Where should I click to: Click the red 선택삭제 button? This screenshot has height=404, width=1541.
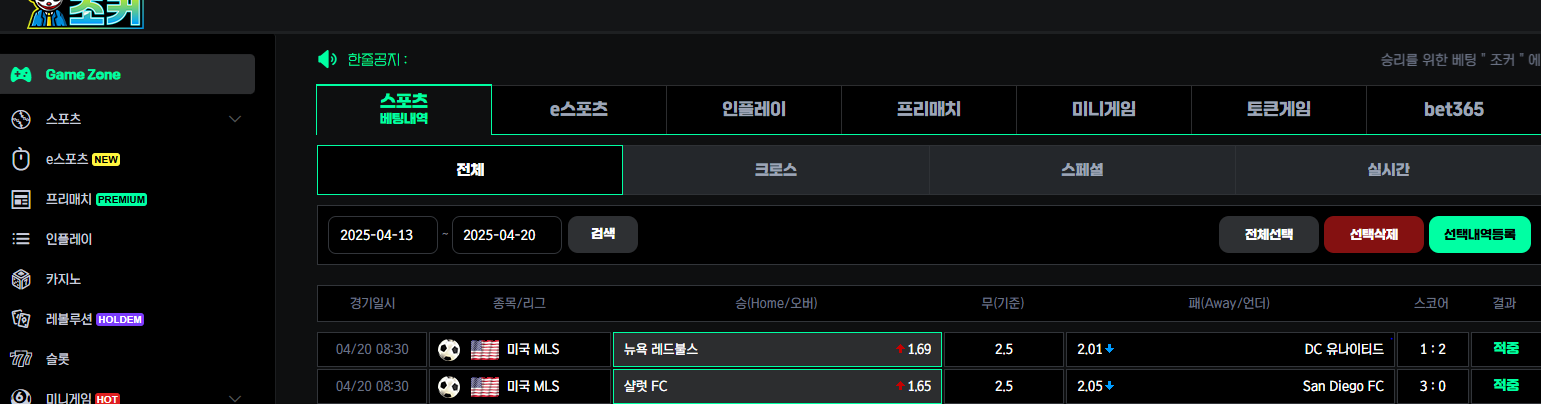coord(1373,235)
